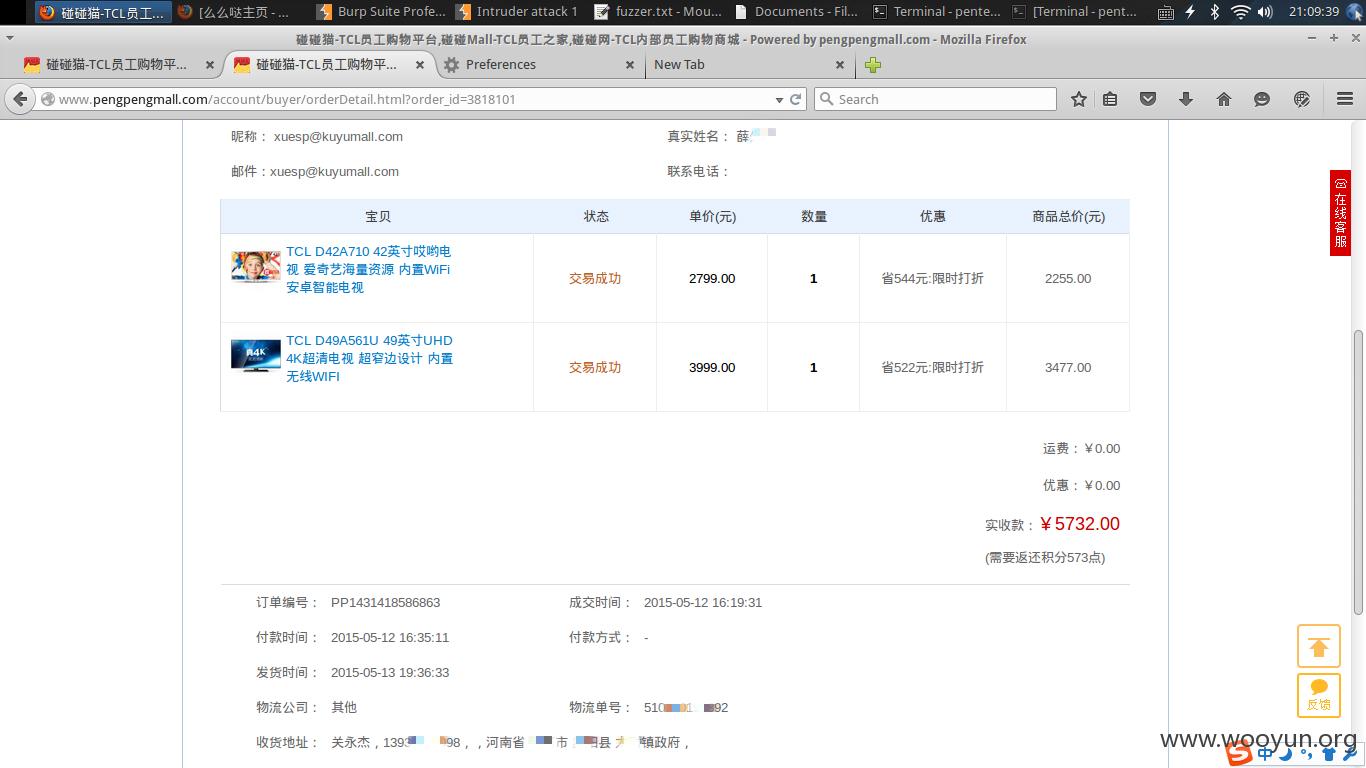Viewport: 1366px width, 768px height.
Task: Switch to the Preferences tab
Action: (540, 65)
